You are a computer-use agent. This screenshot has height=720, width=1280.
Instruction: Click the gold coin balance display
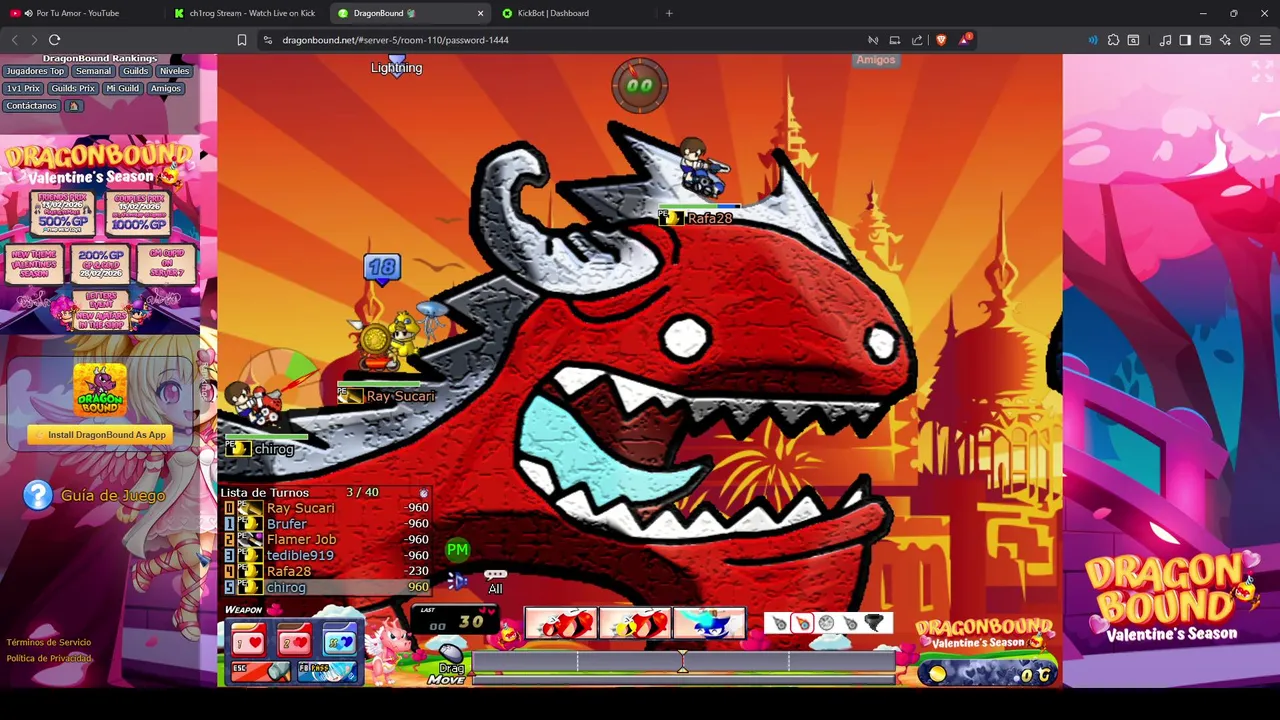(x=989, y=675)
